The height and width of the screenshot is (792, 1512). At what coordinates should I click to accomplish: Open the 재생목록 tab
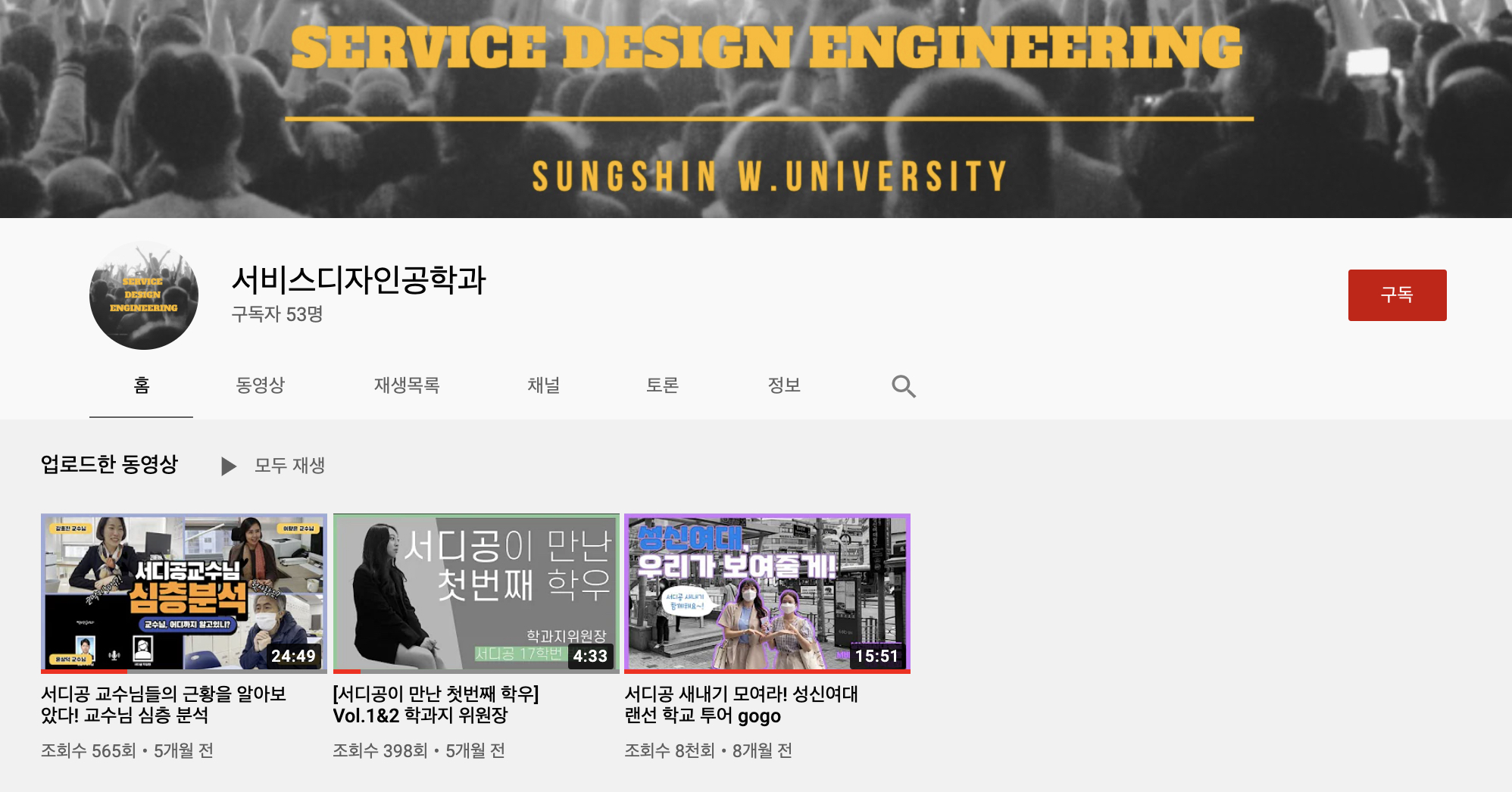click(x=407, y=385)
